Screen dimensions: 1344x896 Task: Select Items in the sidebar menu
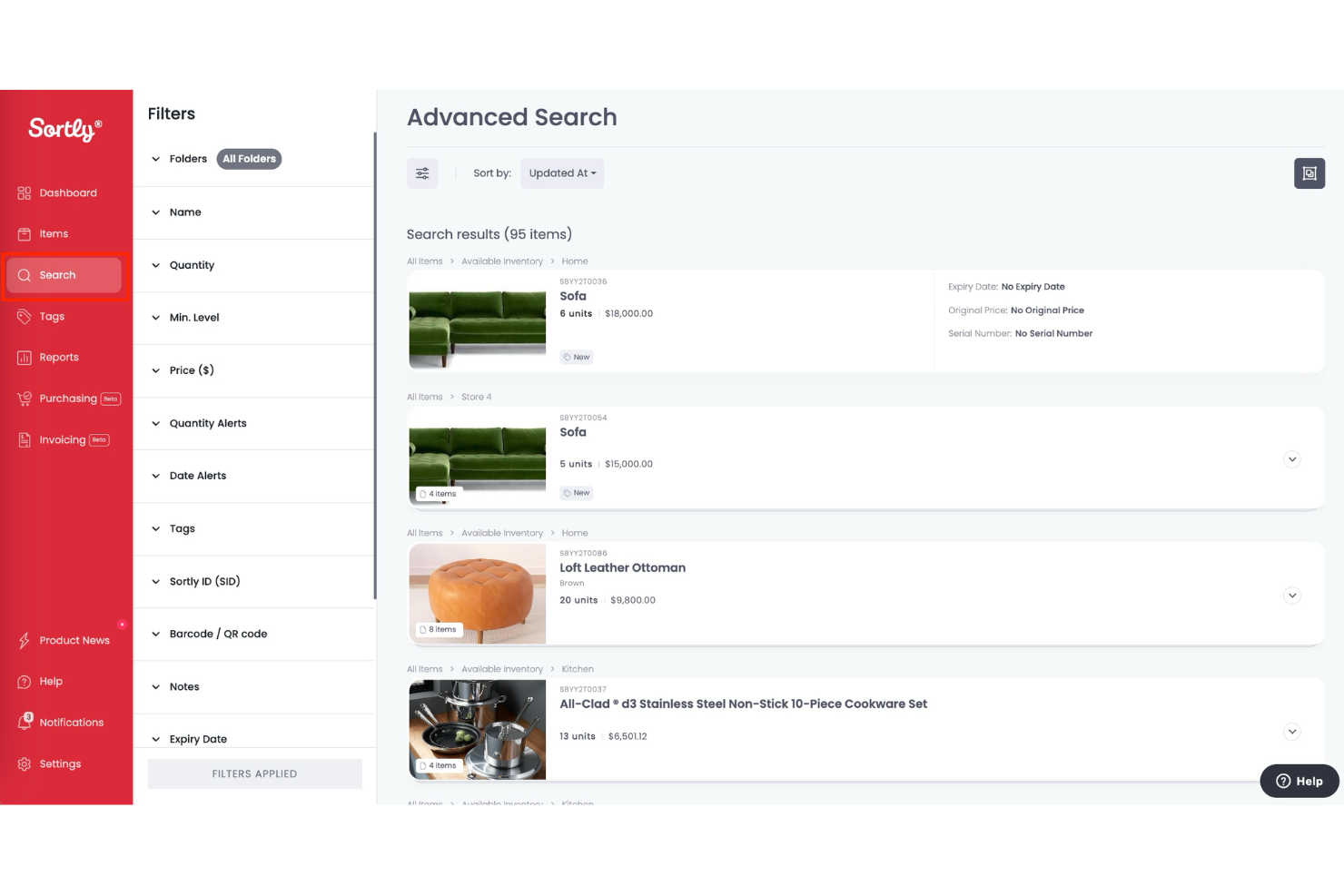54,233
